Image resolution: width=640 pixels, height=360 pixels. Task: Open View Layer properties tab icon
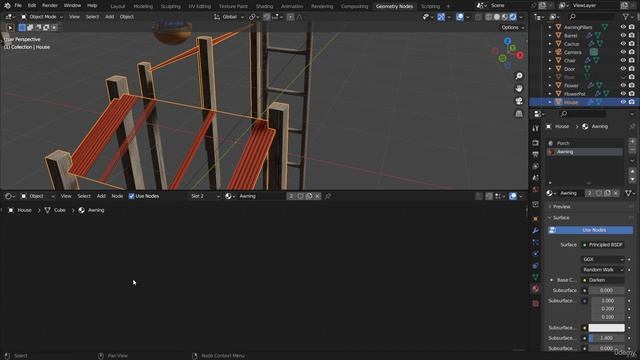pos(536,166)
